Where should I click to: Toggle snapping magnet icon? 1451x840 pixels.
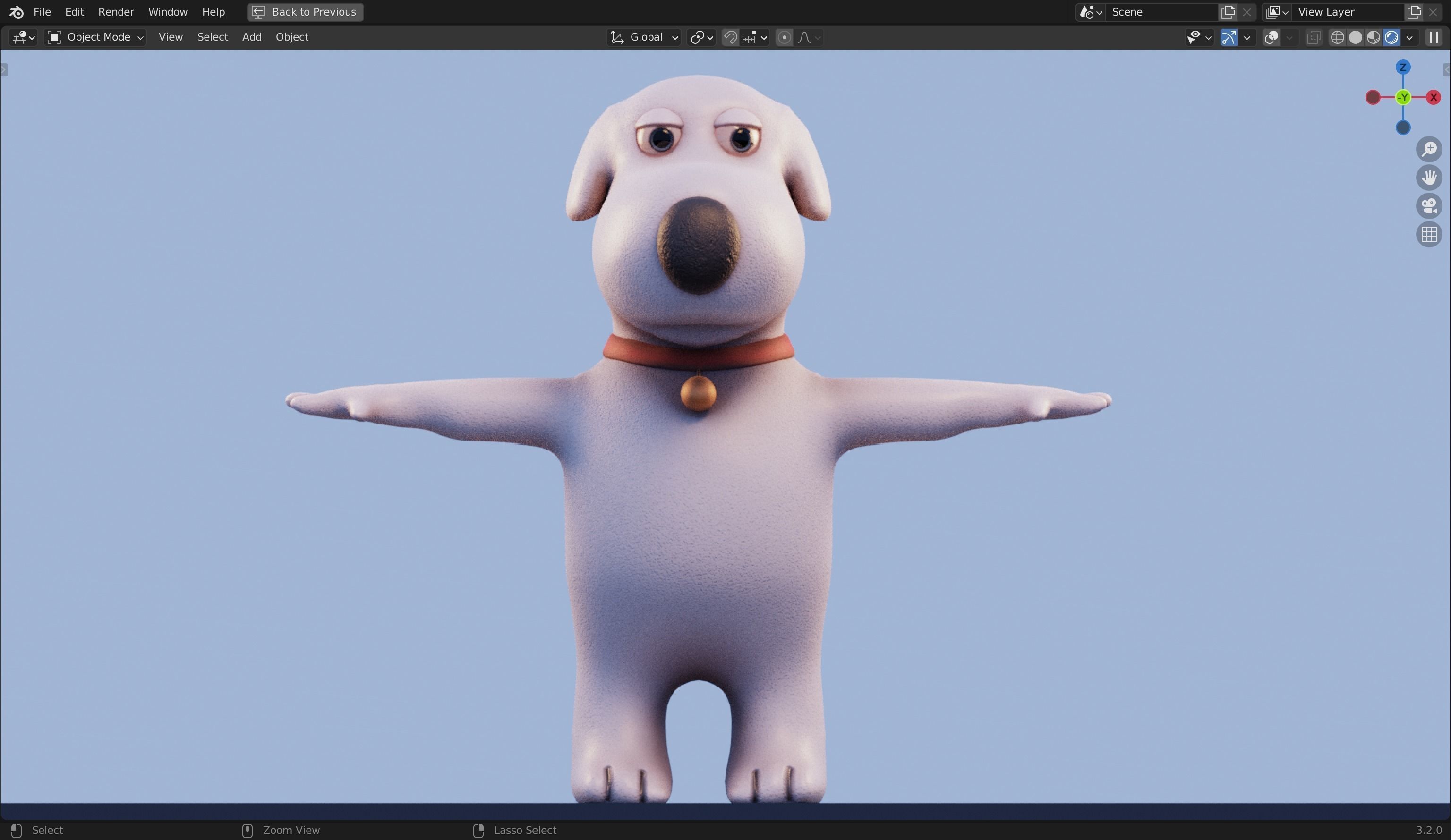(x=730, y=37)
